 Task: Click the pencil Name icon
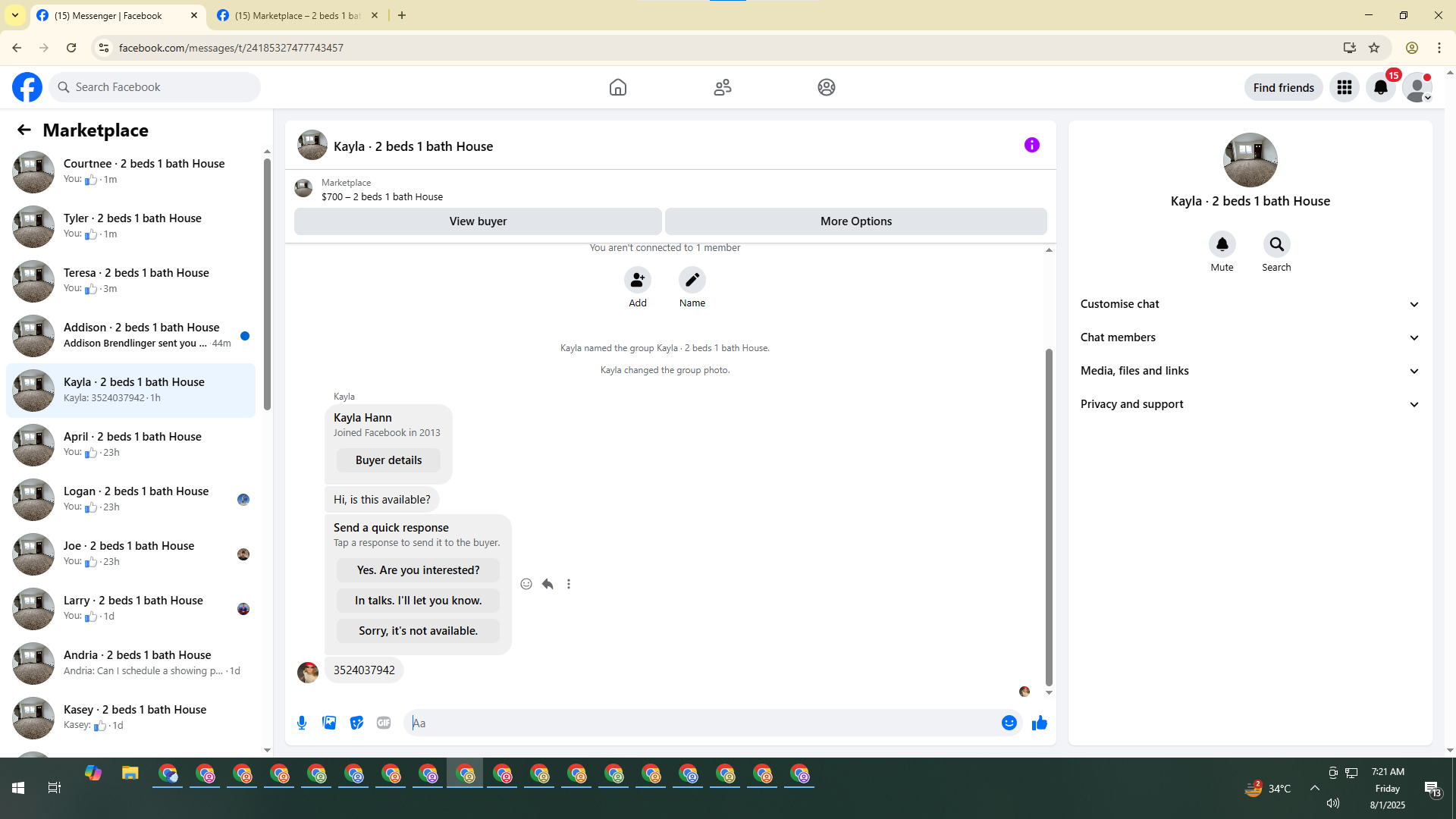pos(692,280)
